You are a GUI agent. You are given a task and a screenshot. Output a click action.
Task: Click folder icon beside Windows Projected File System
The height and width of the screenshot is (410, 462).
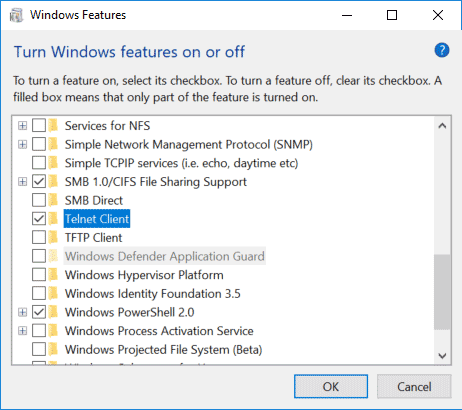(53, 350)
